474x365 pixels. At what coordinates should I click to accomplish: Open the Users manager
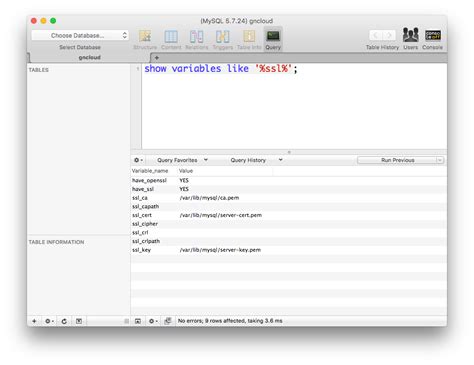pos(411,39)
